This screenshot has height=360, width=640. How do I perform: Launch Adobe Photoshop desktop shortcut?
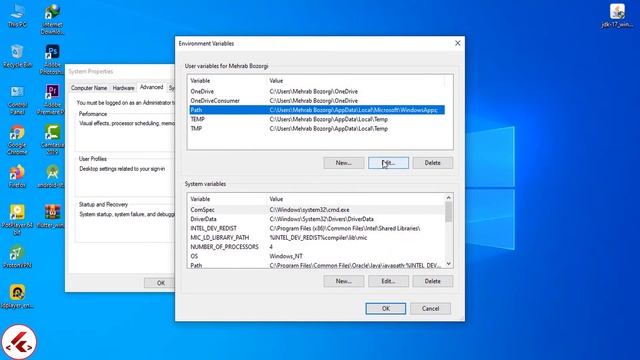pos(52,60)
